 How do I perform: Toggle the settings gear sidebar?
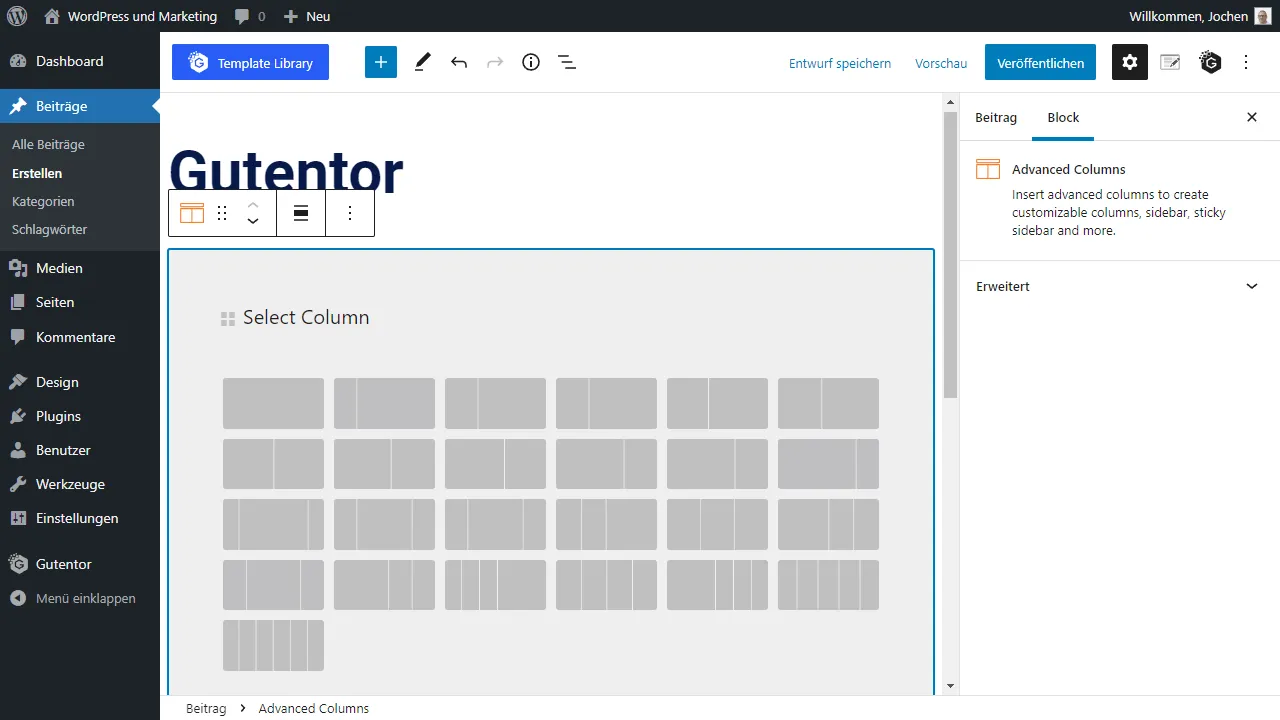point(1130,62)
